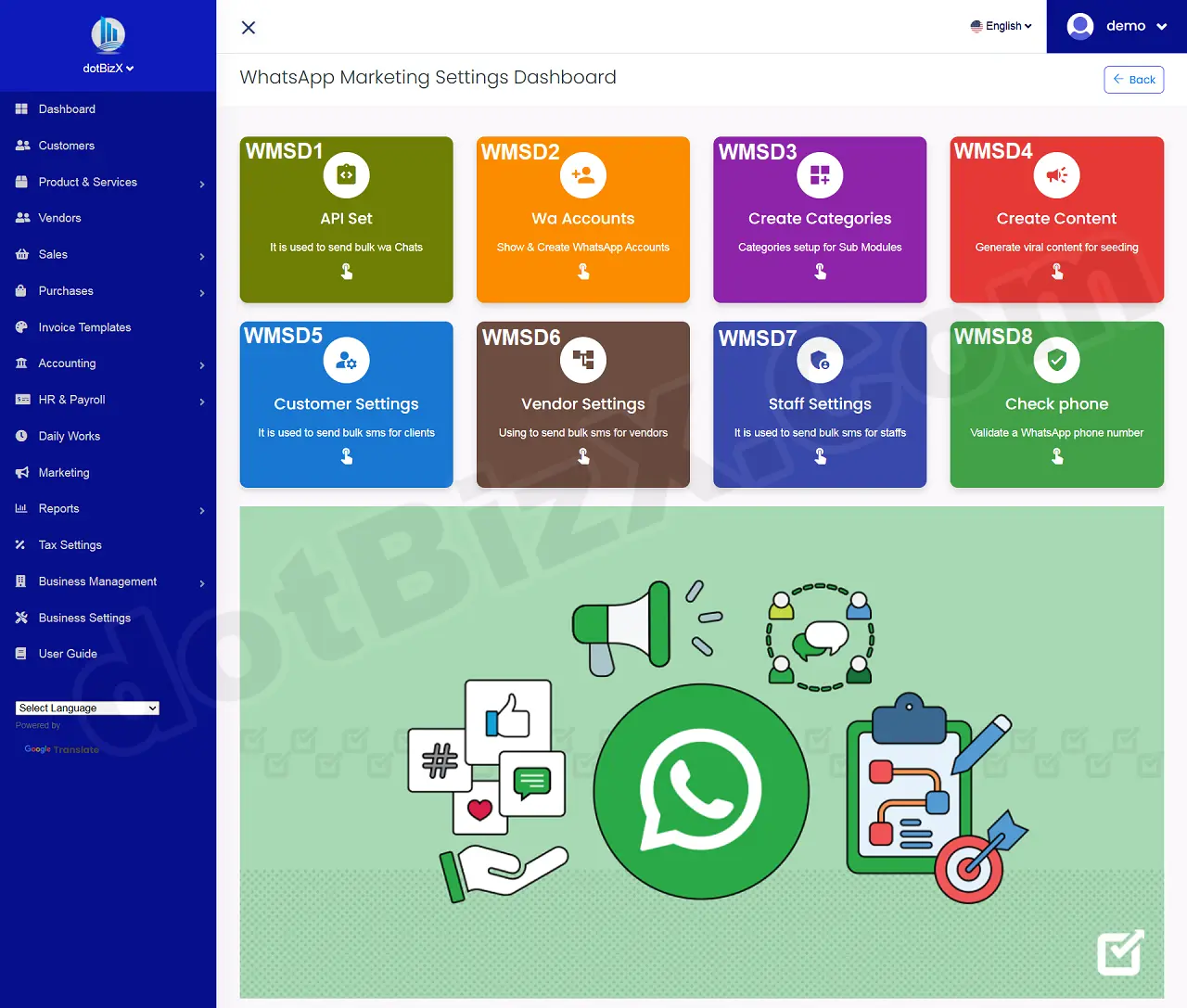
Task: Select the Dashboard sidebar icon
Action: tap(20, 109)
